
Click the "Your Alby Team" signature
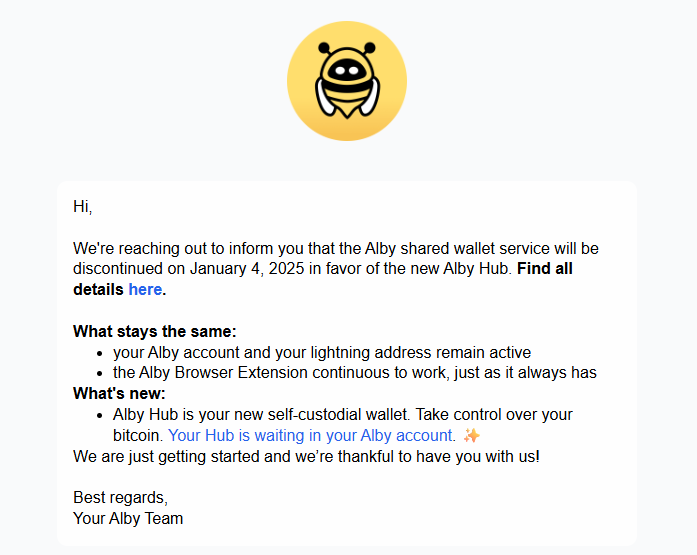pos(128,519)
